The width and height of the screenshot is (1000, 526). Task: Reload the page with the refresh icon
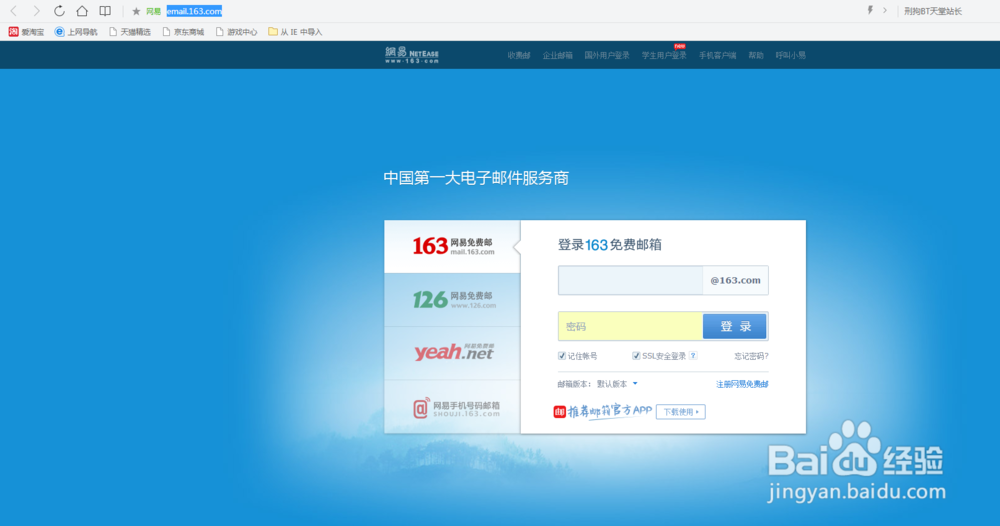tap(59, 11)
